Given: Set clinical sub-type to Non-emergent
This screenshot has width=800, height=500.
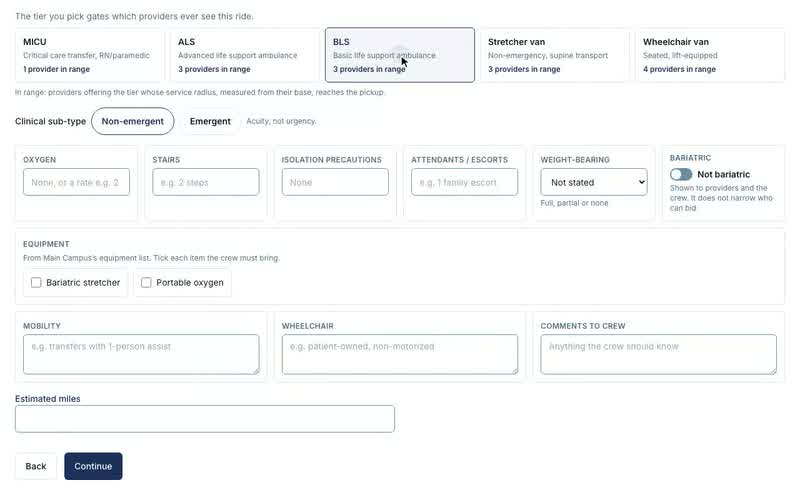Looking at the screenshot, I should tap(133, 121).
